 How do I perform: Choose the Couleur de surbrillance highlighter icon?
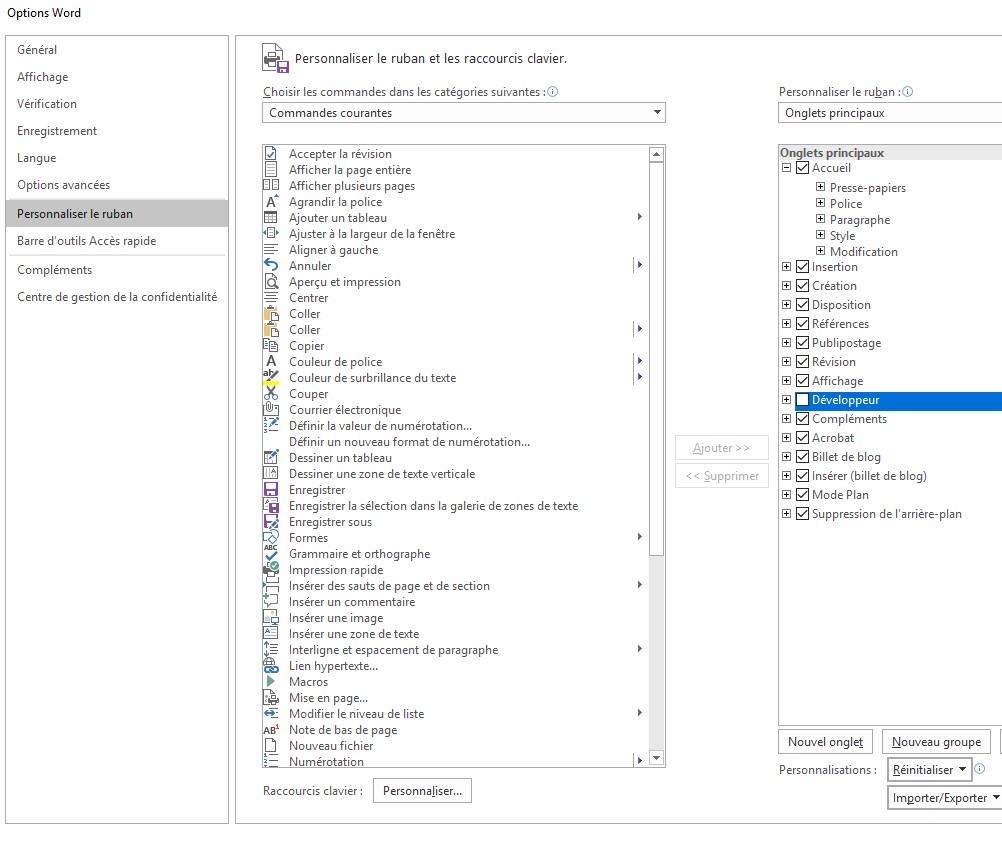pos(271,377)
